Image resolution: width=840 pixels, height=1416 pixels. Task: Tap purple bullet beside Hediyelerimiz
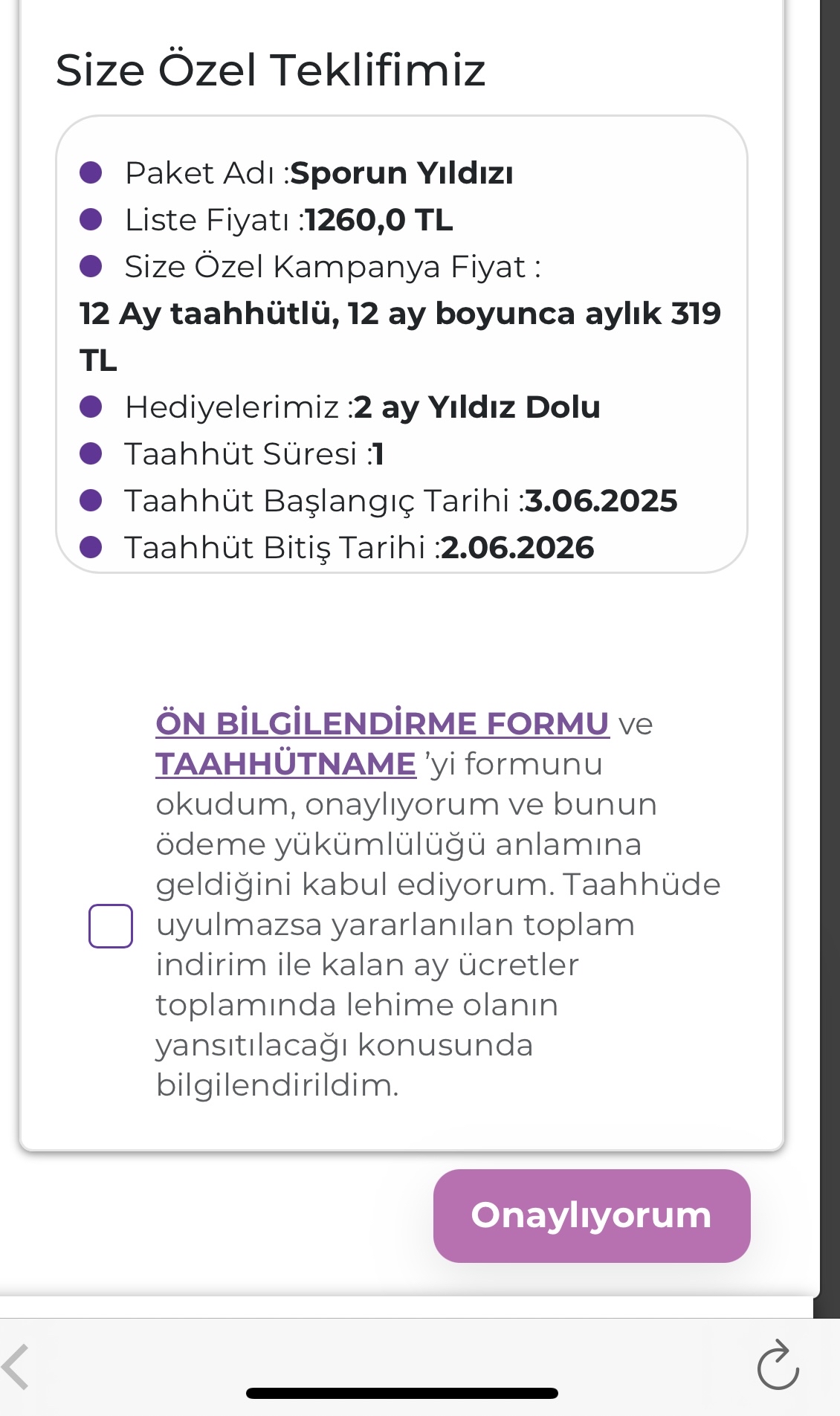[91, 407]
